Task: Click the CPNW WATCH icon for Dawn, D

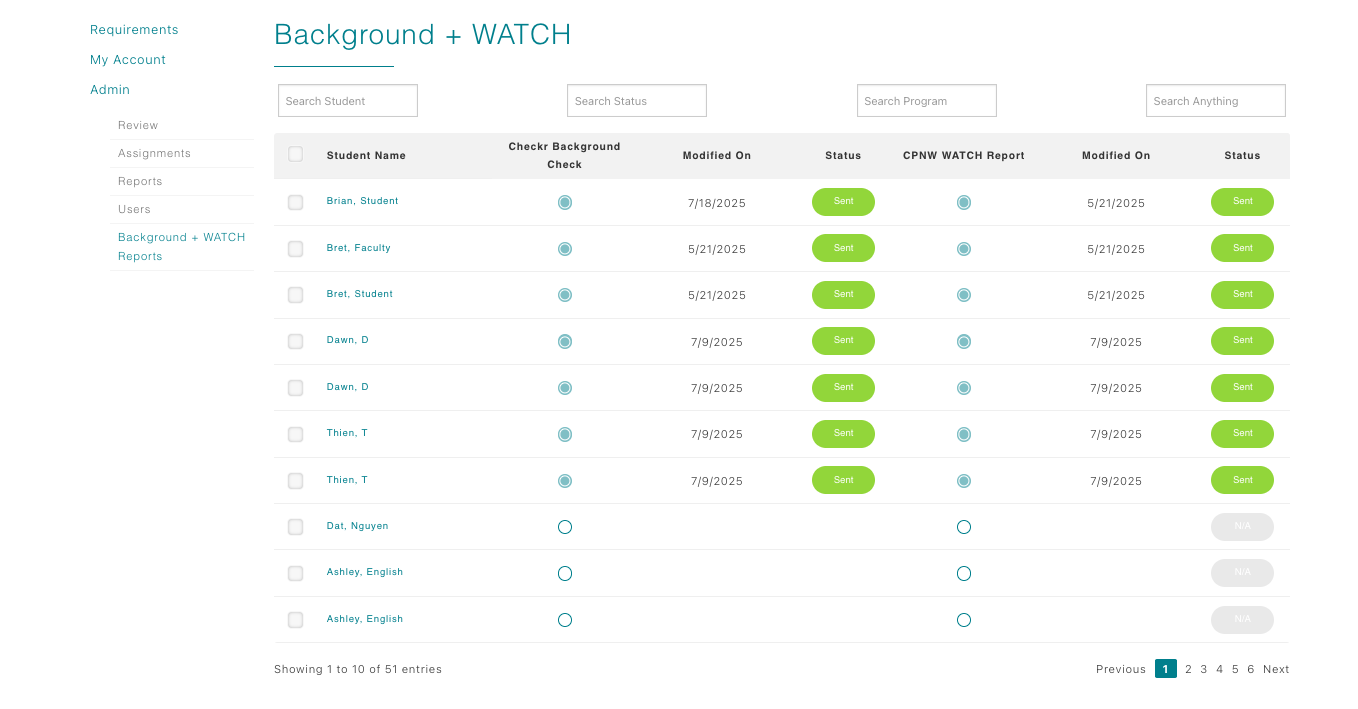Action: 963,341
